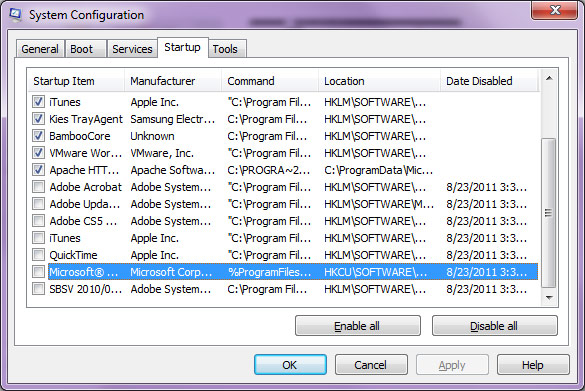Enable QuickTime startup checkbox

(38, 255)
